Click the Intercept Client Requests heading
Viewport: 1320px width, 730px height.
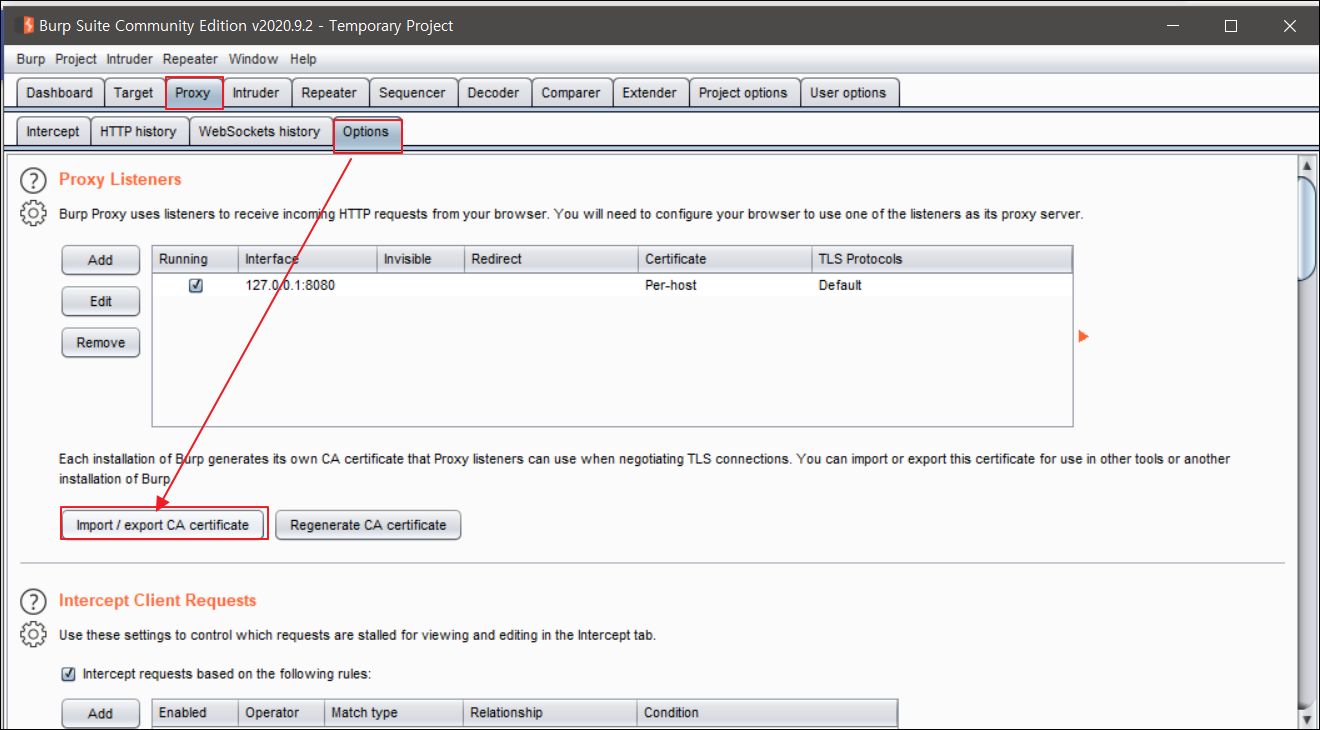158,601
